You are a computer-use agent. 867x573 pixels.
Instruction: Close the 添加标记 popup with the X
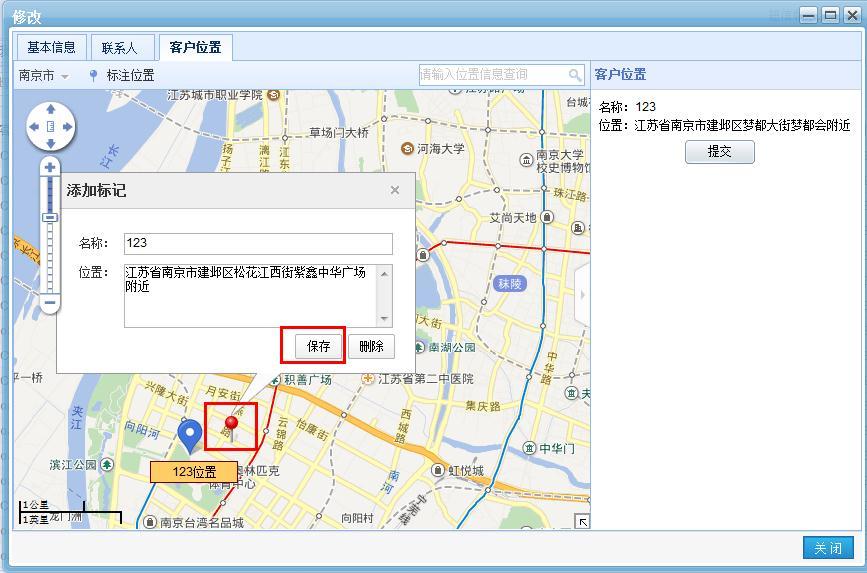(394, 190)
